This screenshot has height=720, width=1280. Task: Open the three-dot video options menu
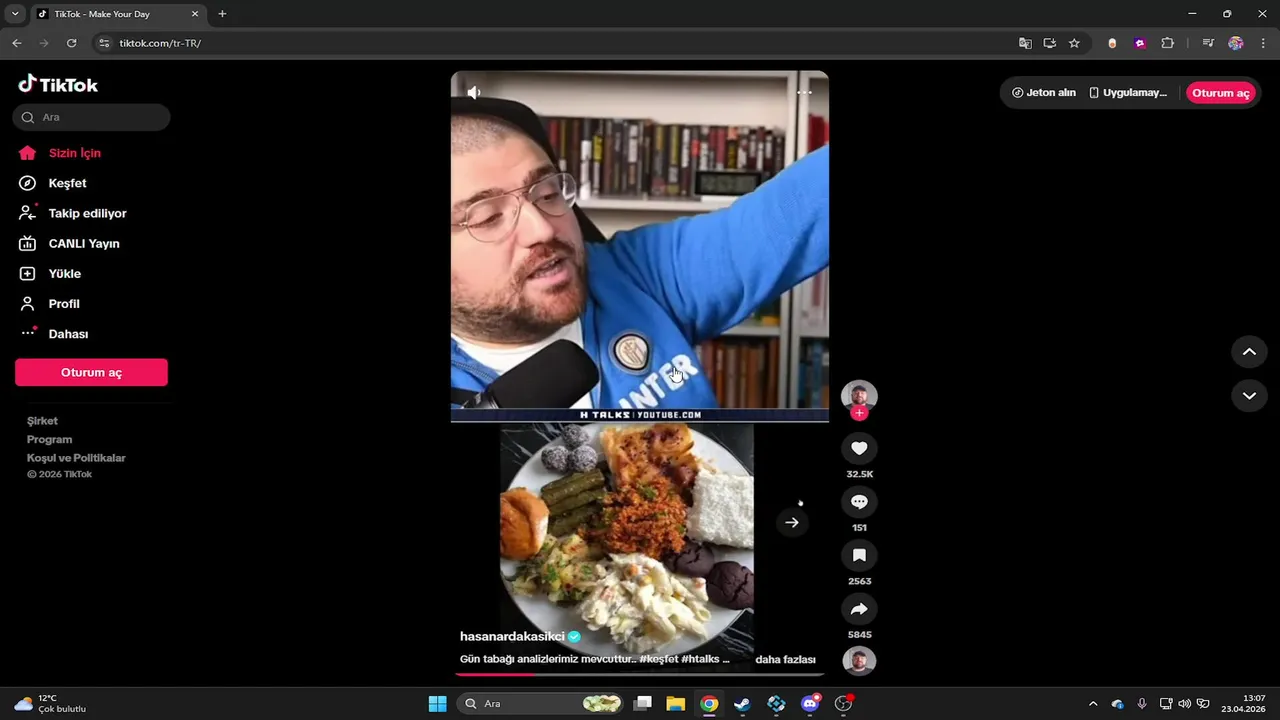coord(804,92)
